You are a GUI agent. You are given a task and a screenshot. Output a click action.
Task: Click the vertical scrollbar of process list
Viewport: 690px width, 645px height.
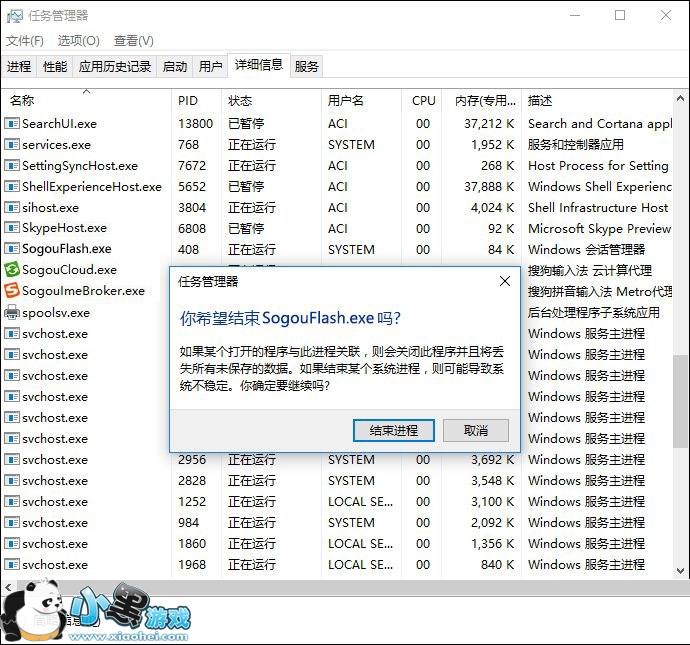681,400
